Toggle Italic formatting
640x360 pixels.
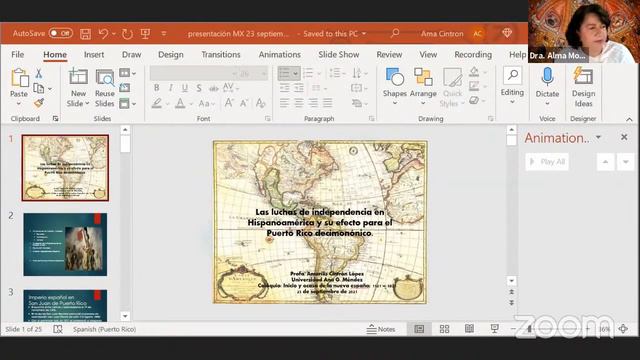click(171, 88)
